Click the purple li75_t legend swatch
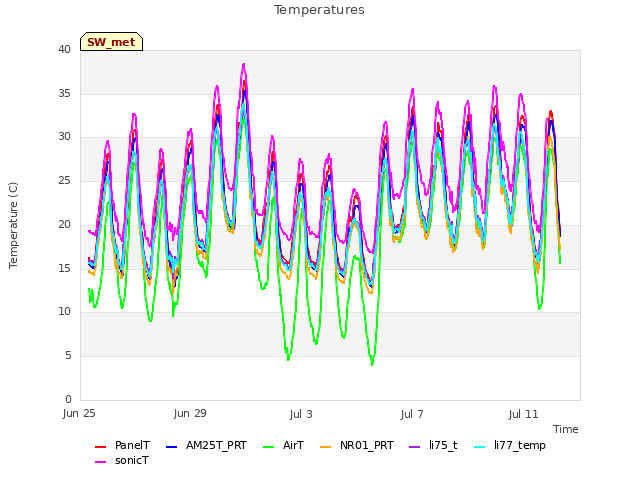Image resolution: width=640 pixels, height=480 pixels. (x=414, y=447)
